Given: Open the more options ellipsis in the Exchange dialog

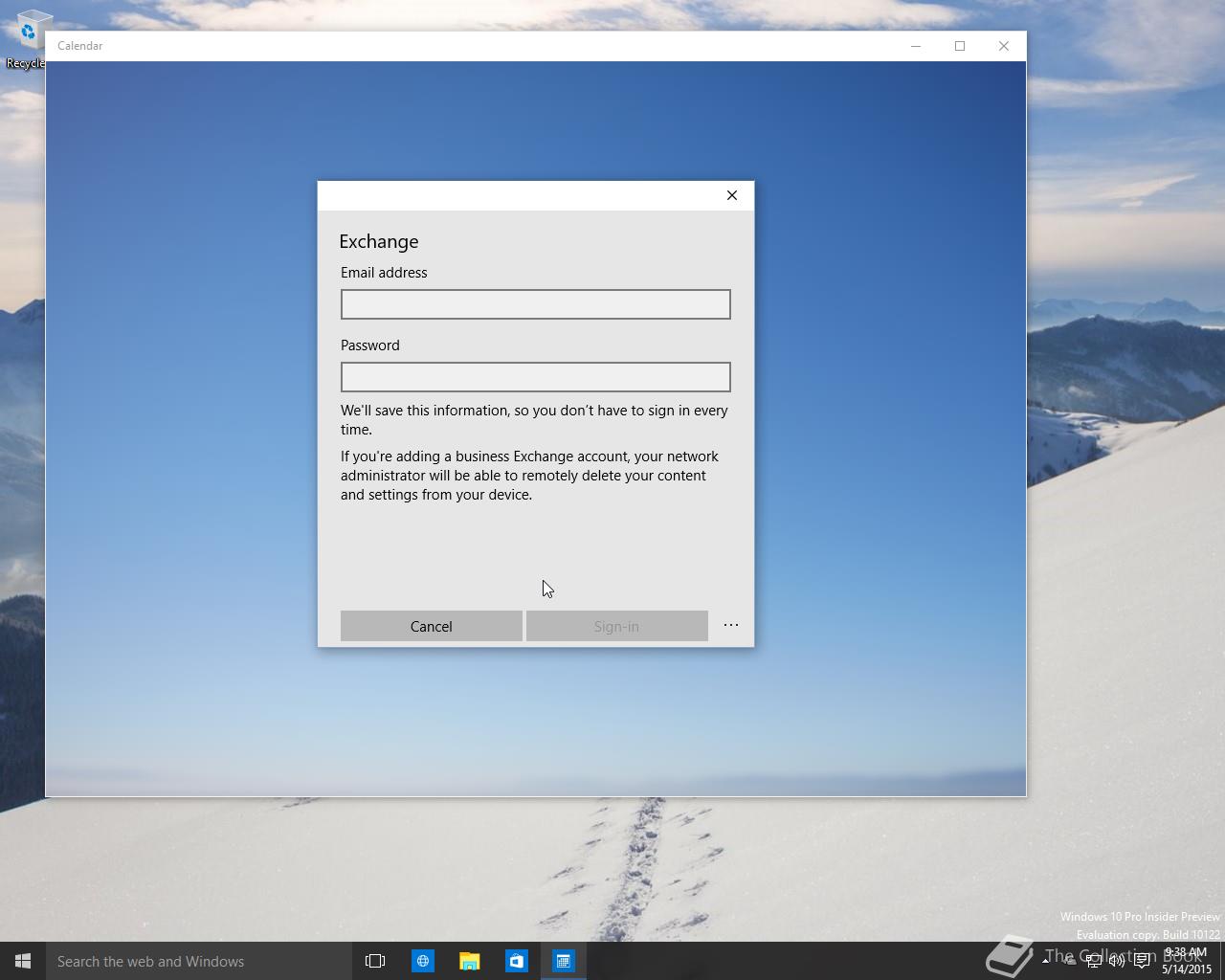Looking at the screenshot, I should tap(731, 625).
